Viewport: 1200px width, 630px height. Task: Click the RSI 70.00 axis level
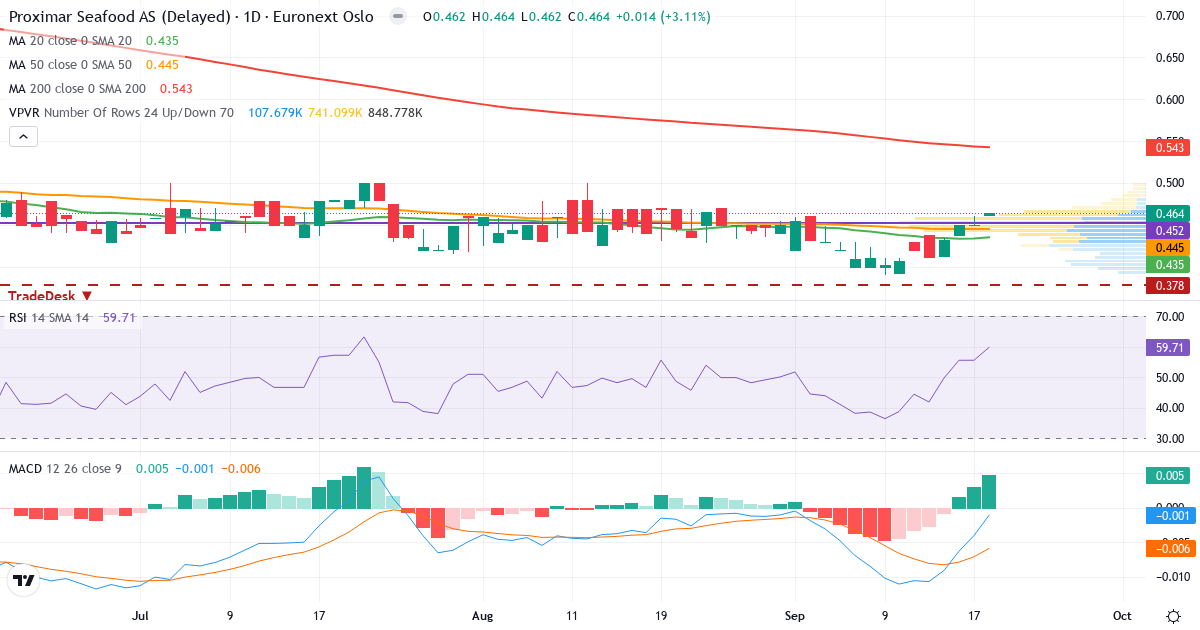pos(1169,317)
